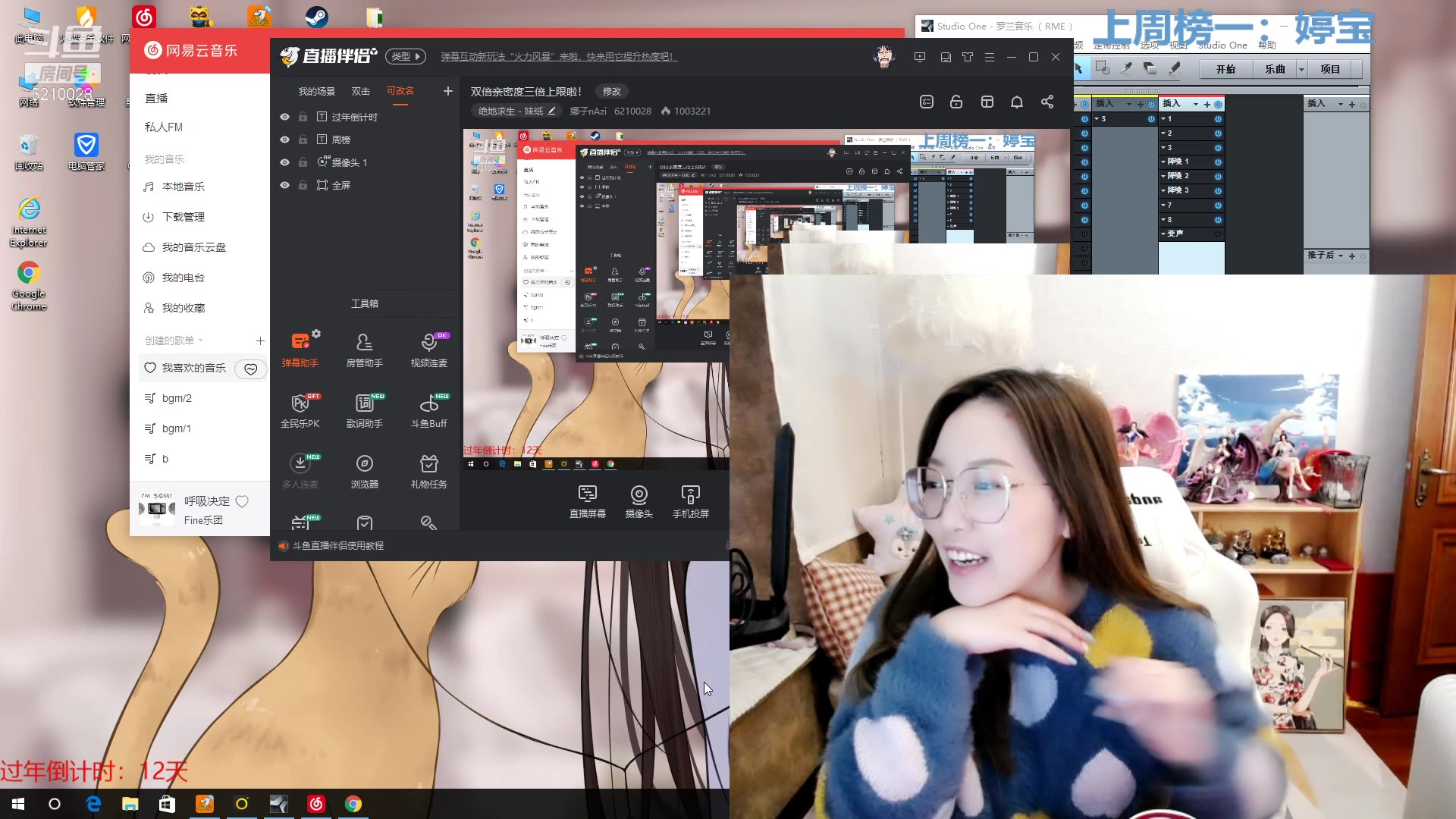Open the 类型 selector in 直播伴侣

[406, 56]
